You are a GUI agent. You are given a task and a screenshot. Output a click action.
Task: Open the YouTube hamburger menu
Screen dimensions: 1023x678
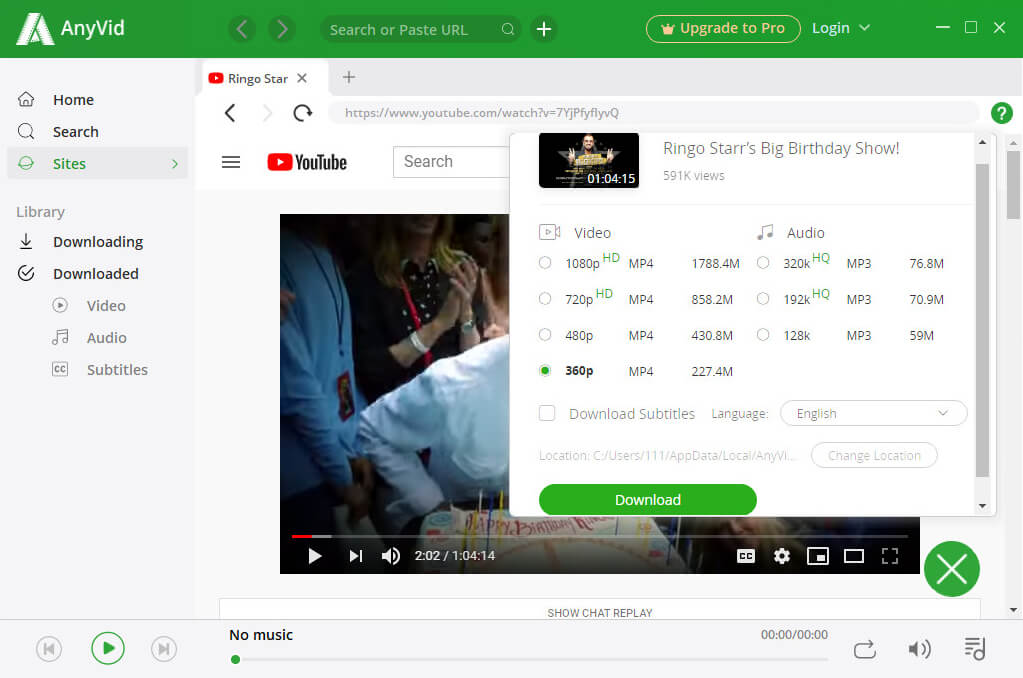[x=231, y=162]
